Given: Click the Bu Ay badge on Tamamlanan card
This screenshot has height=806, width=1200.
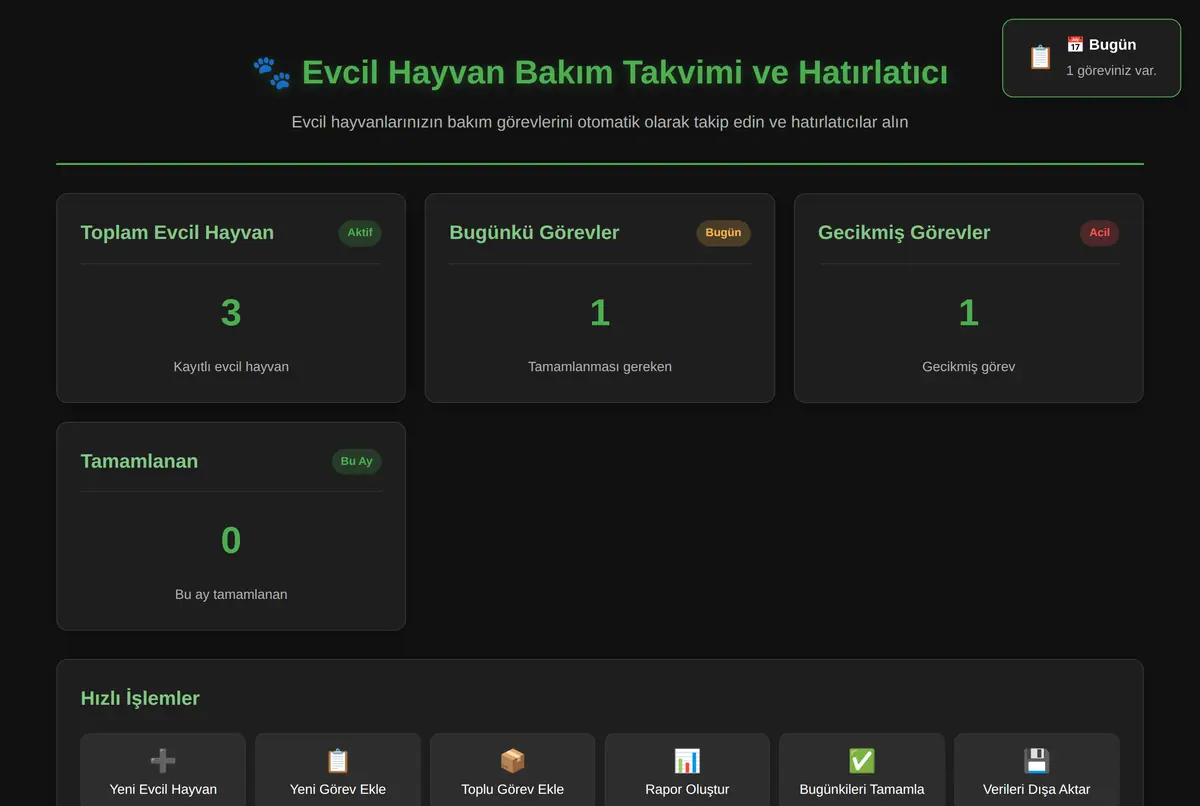Looking at the screenshot, I should click(357, 461).
